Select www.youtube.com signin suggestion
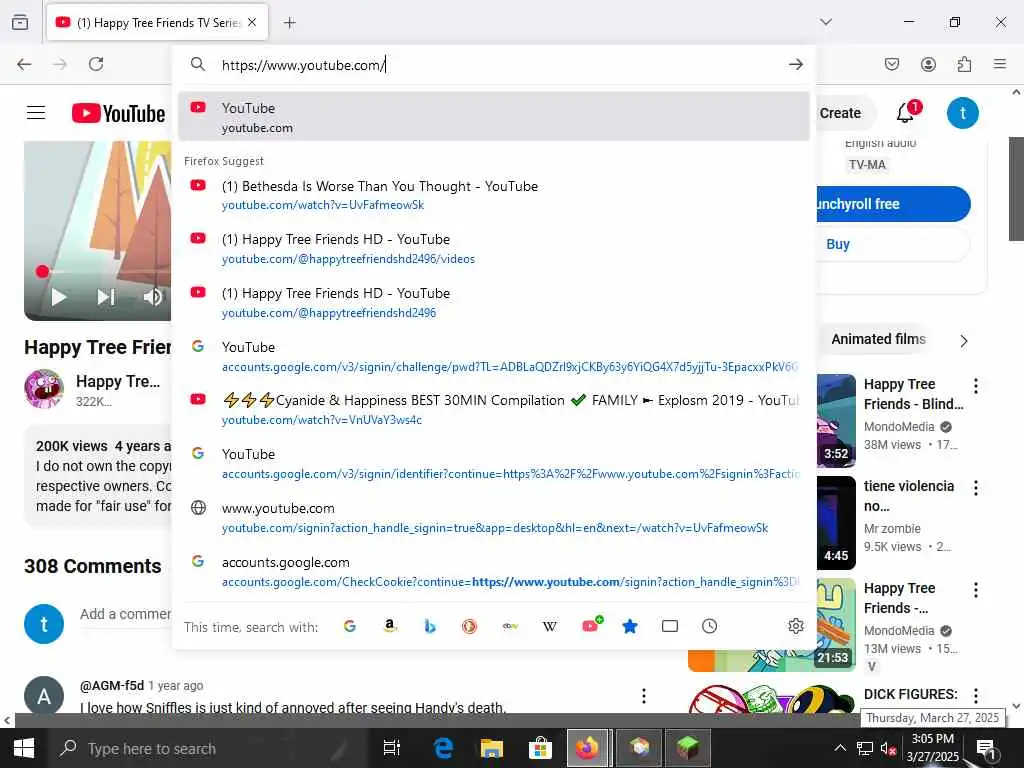 [494, 517]
